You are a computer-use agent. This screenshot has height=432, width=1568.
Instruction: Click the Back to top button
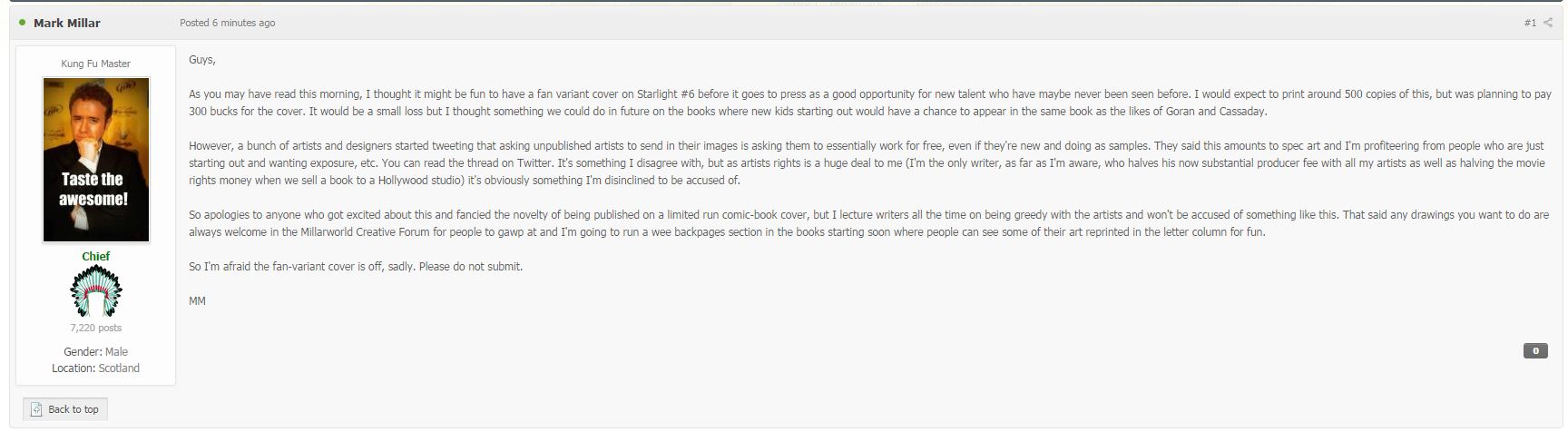click(65, 409)
